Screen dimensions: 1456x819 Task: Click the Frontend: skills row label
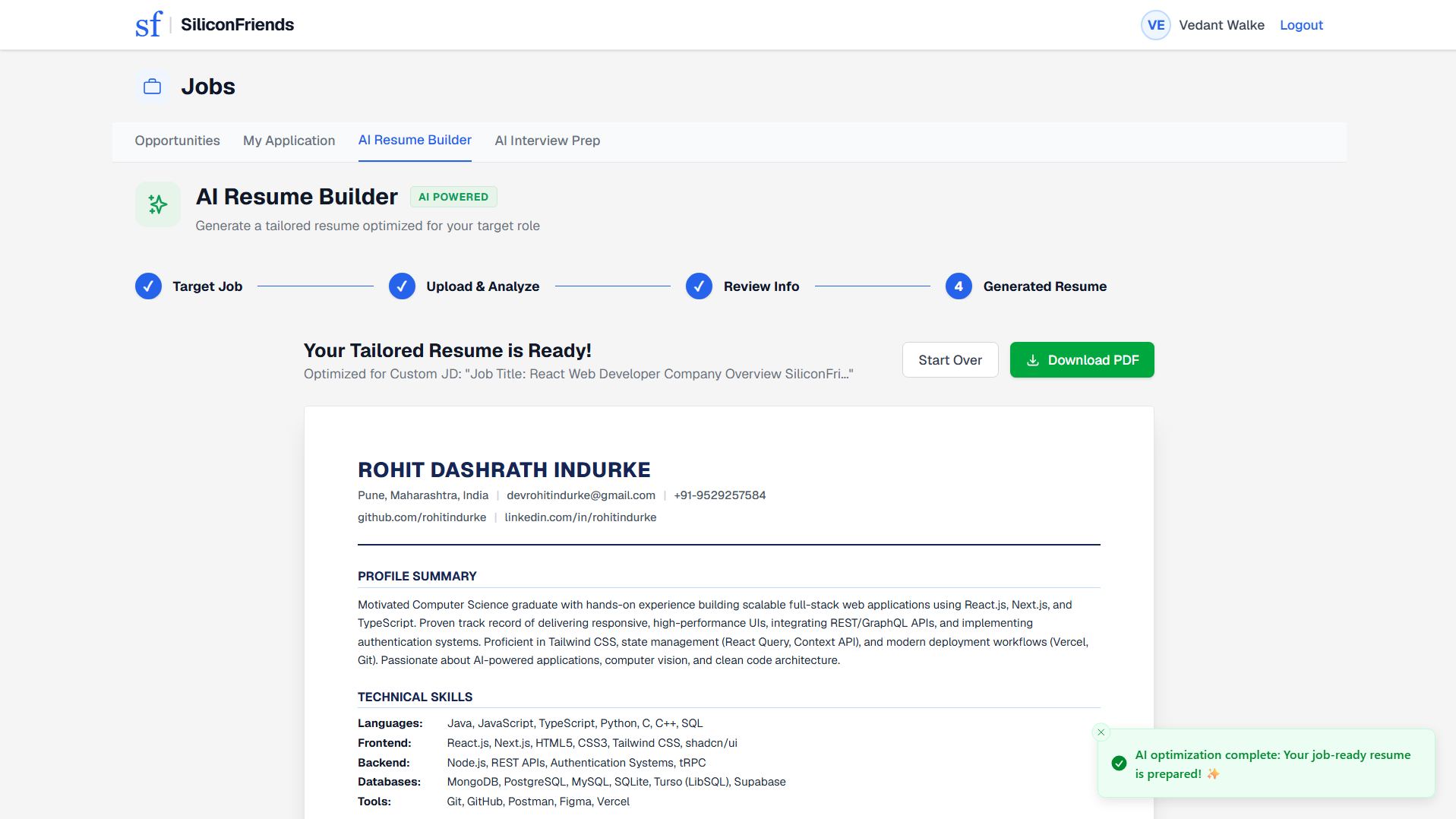click(384, 743)
